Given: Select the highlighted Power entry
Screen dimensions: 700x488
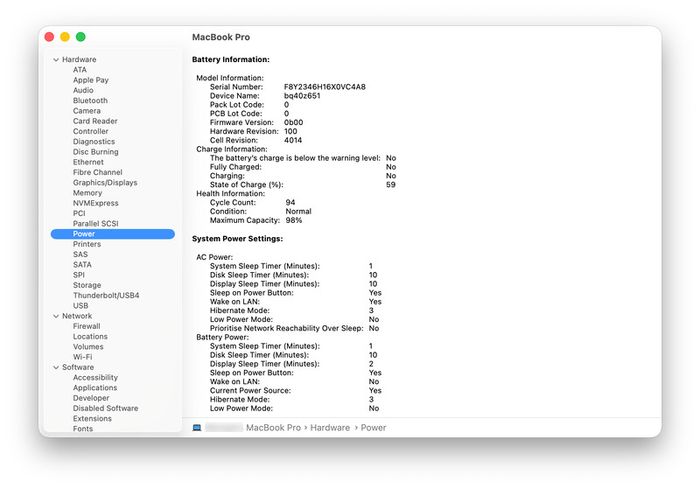Looking at the screenshot, I should [113, 234].
